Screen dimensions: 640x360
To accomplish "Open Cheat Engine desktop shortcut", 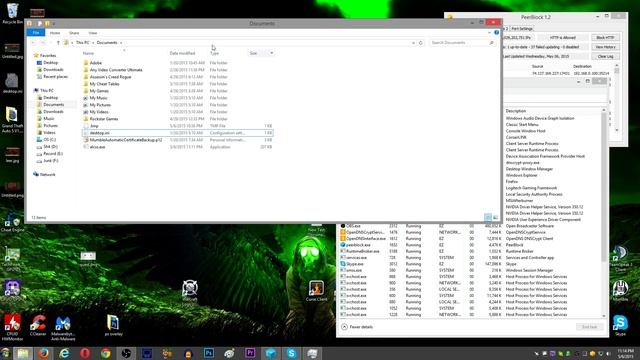I will [x=12, y=223].
